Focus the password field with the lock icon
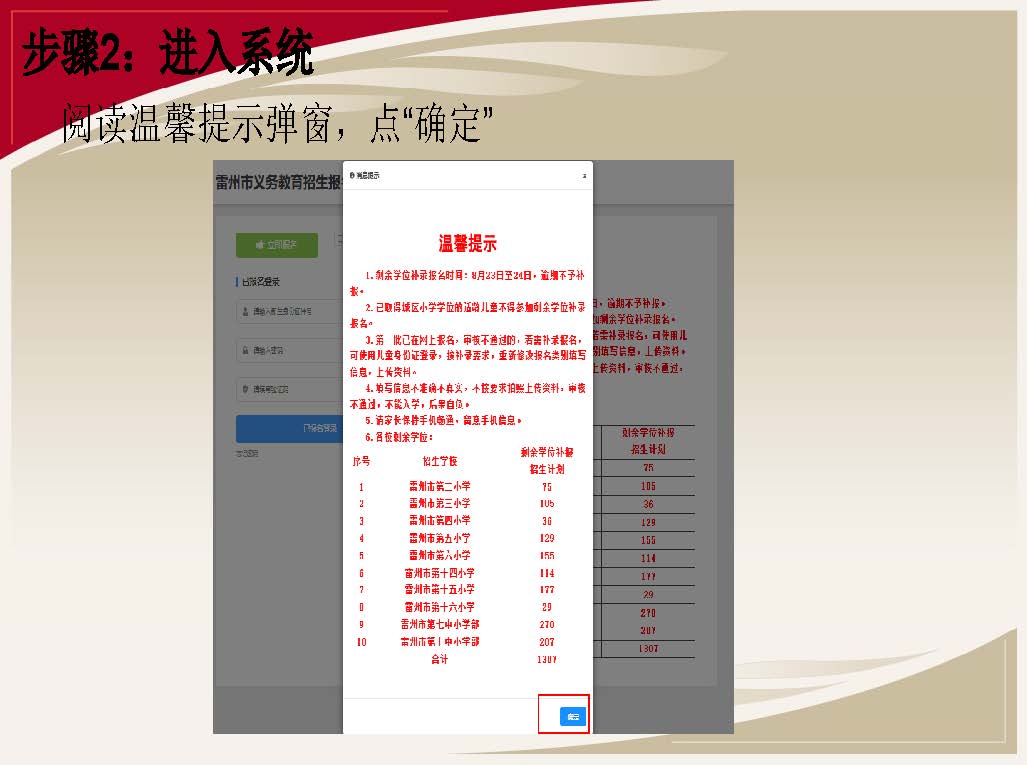 coord(289,350)
